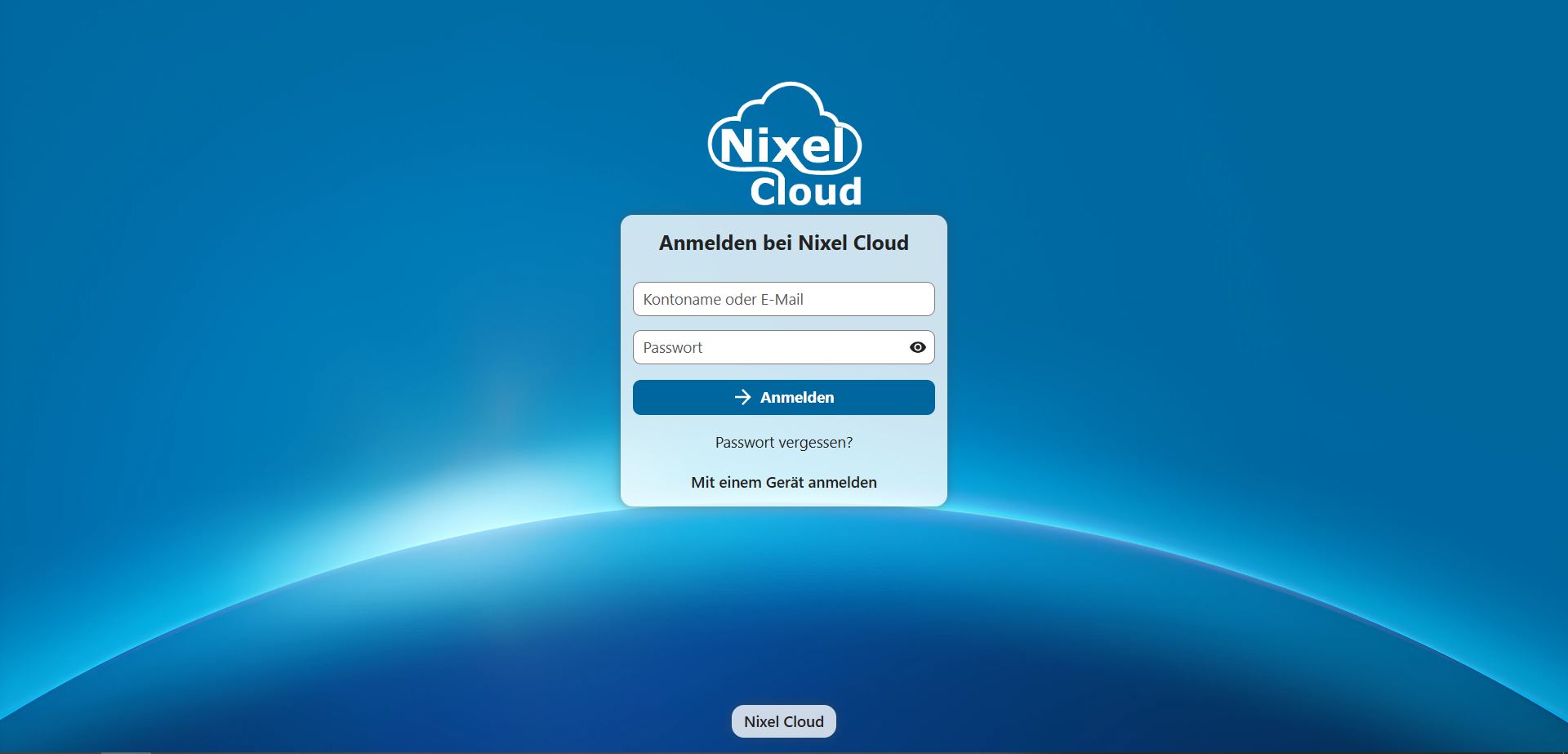Focus the Kontoname oder E-Mail field
This screenshot has height=754, width=1568.
tap(783, 299)
